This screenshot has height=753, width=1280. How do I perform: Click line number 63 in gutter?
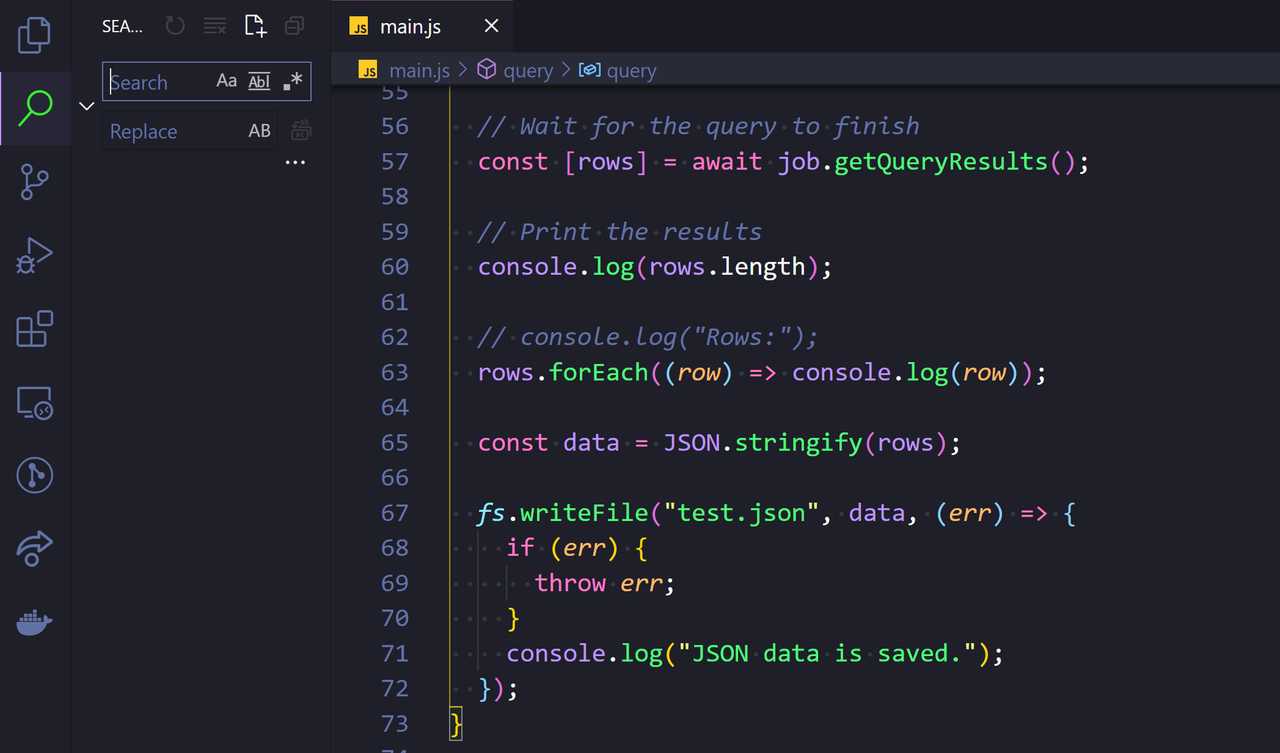(x=395, y=372)
